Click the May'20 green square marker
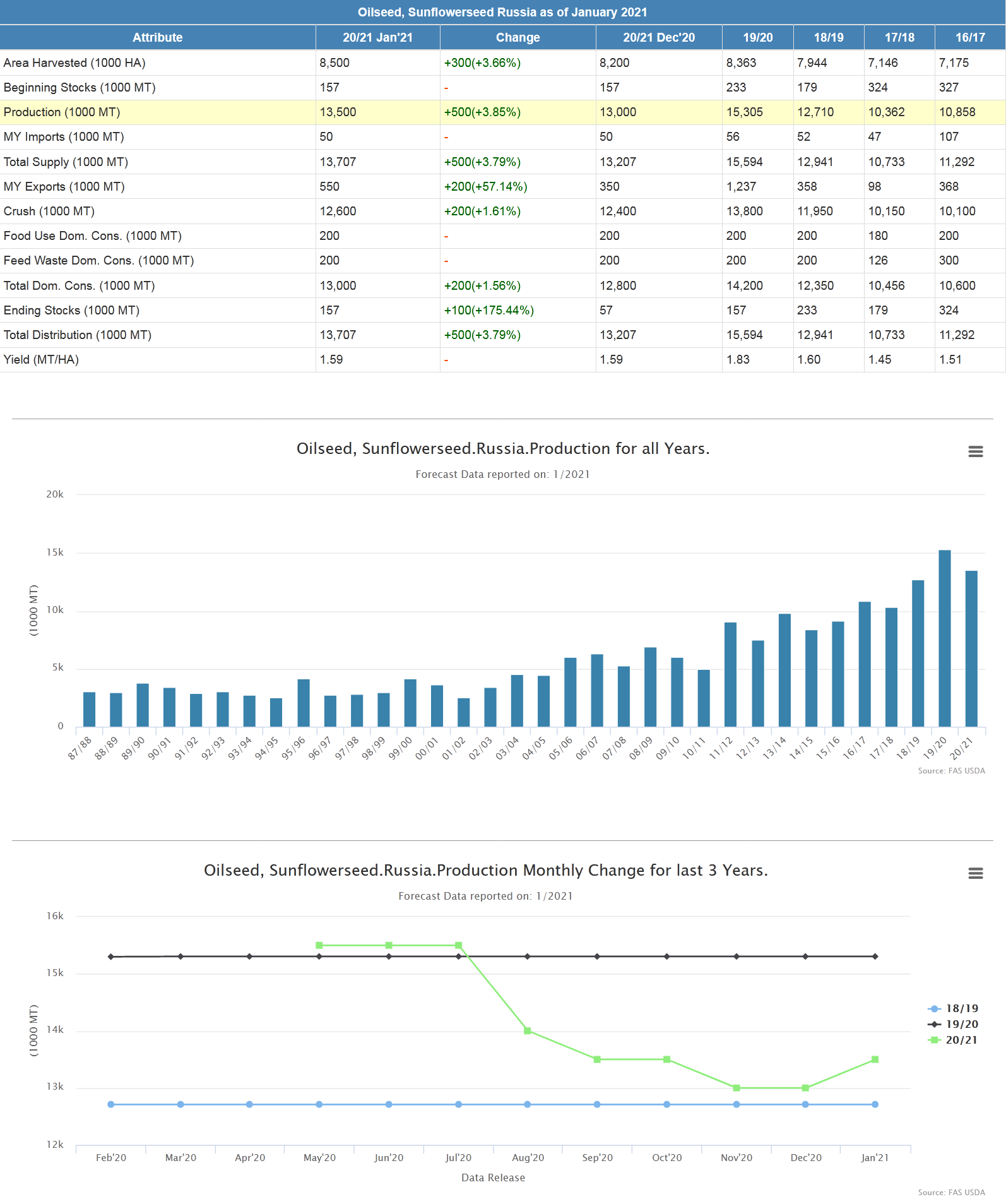 coord(319,945)
